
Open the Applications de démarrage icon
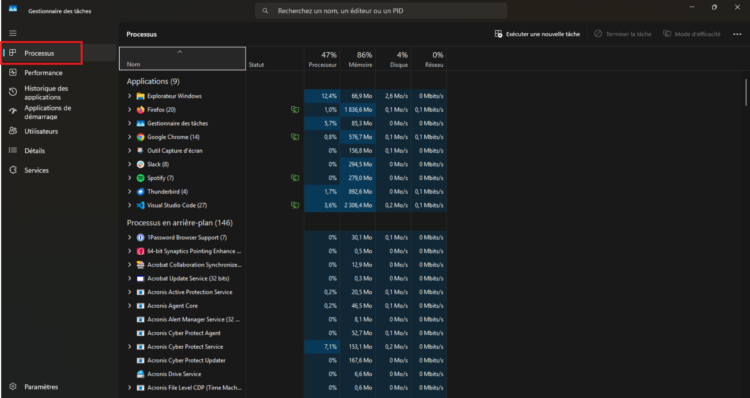(13, 111)
